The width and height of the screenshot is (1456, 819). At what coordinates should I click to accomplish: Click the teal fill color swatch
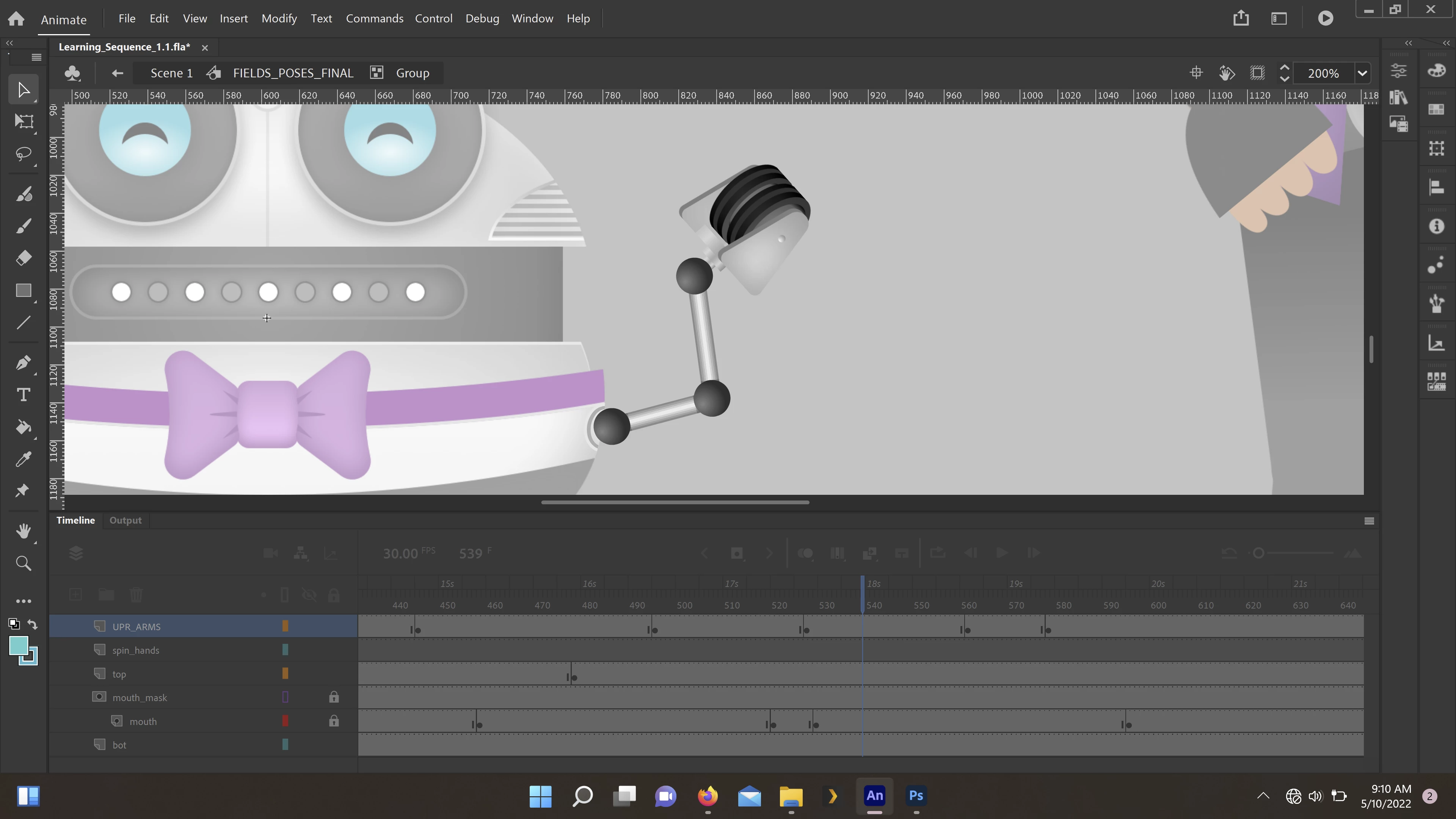19,646
